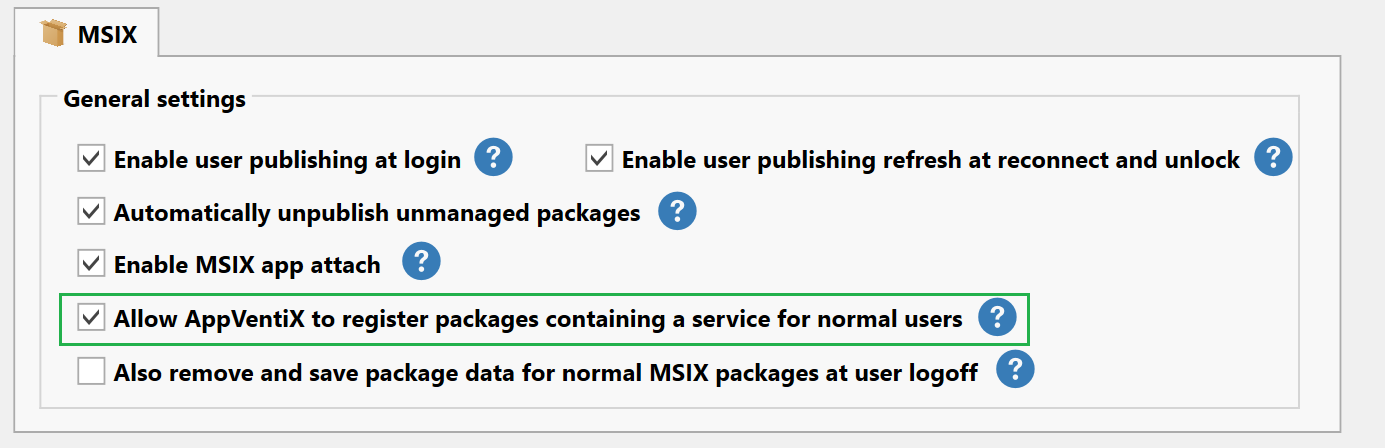Click the 'Enable MSIX app attach' label text
The width and height of the screenshot is (1385, 448).
click(x=247, y=265)
